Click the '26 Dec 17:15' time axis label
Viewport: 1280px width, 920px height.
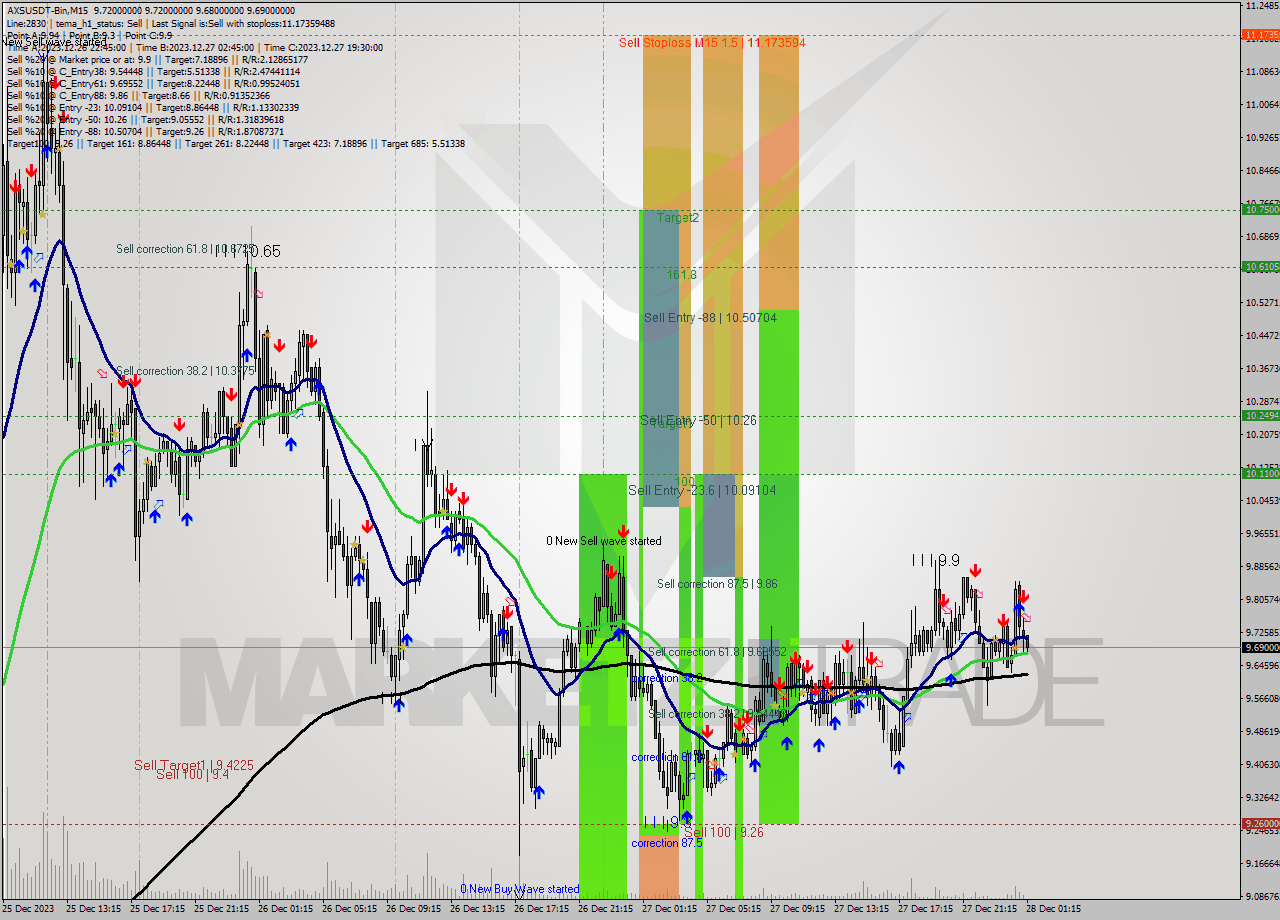tap(541, 909)
